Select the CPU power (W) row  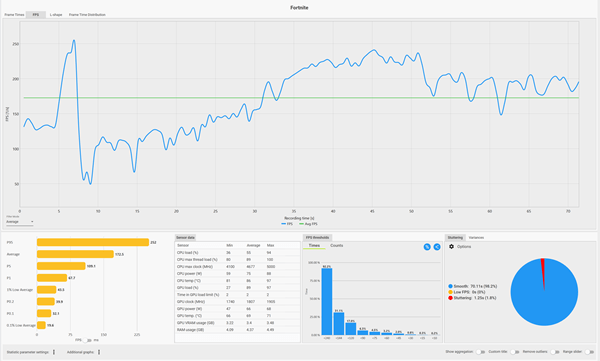(x=237, y=274)
